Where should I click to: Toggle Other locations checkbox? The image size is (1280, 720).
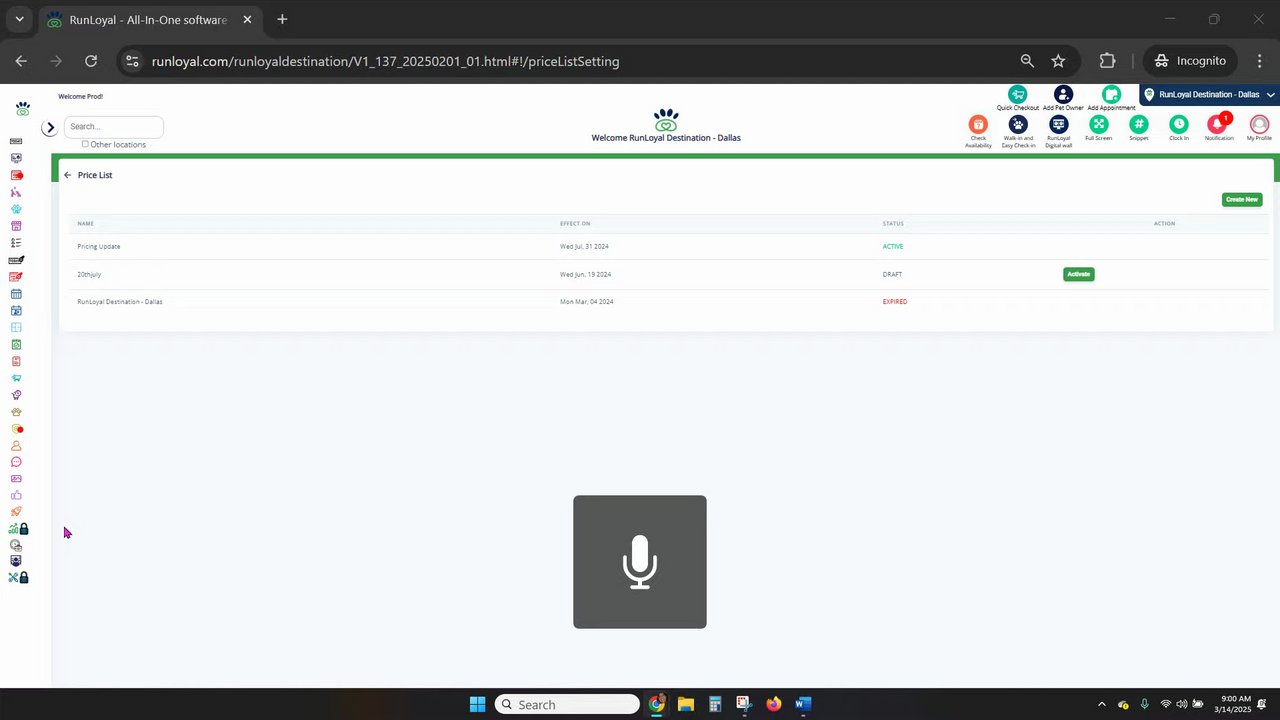[x=85, y=144]
